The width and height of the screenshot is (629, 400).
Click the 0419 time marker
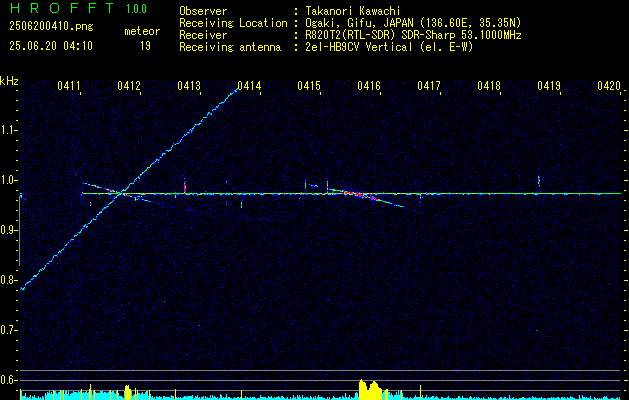click(549, 85)
